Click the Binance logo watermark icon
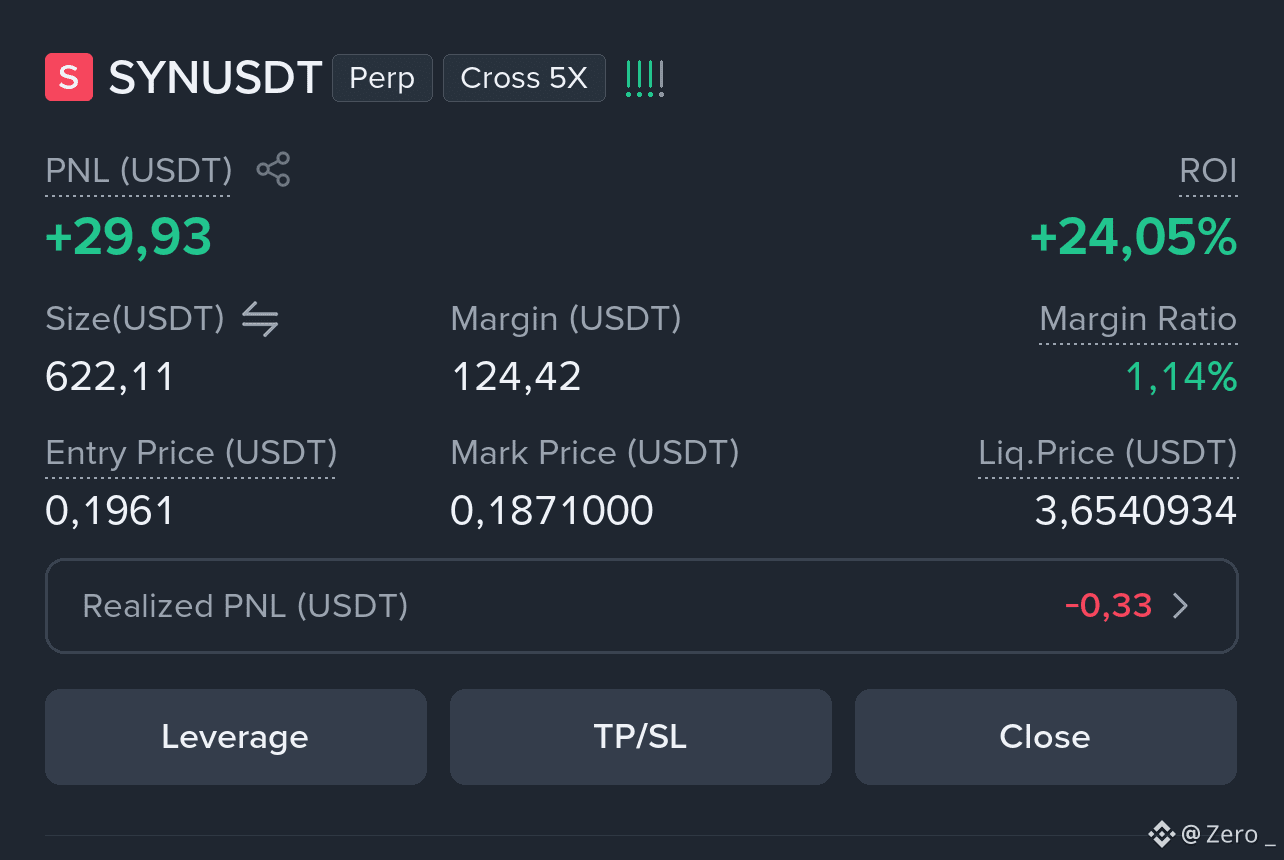The height and width of the screenshot is (860, 1284). (1161, 834)
